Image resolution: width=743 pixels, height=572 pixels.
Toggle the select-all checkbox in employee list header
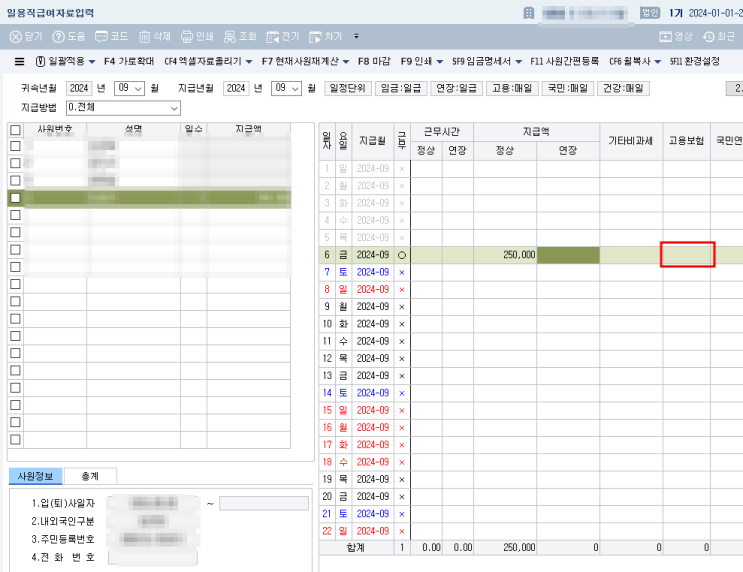pyautogui.click(x=15, y=130)
